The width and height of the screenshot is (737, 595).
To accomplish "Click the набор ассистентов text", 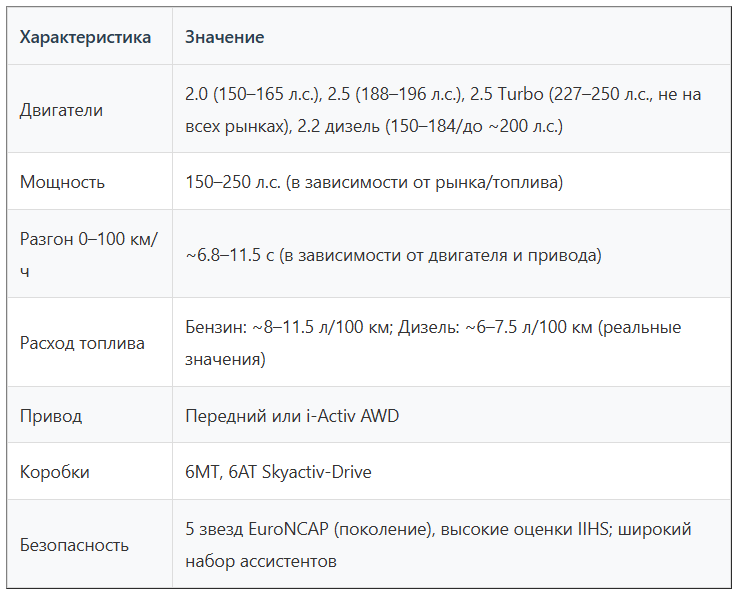I will coord(261,561).
